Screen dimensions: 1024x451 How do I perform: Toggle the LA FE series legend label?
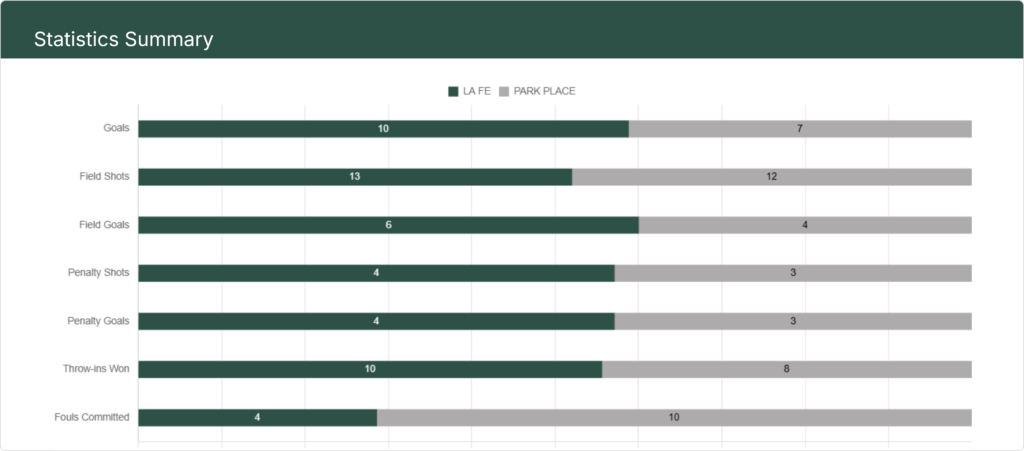(477, 91)
